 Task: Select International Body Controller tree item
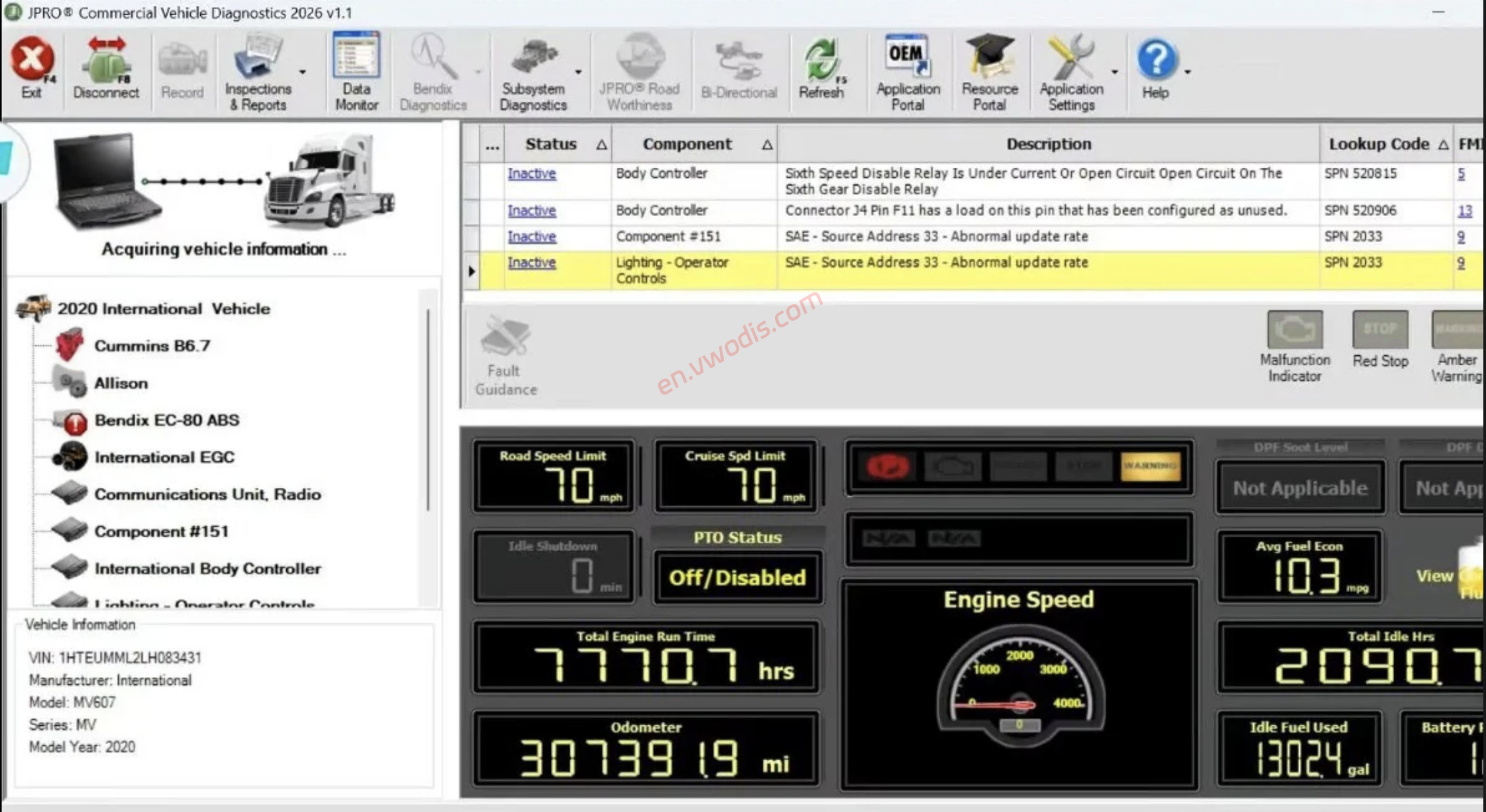(207, 569)
